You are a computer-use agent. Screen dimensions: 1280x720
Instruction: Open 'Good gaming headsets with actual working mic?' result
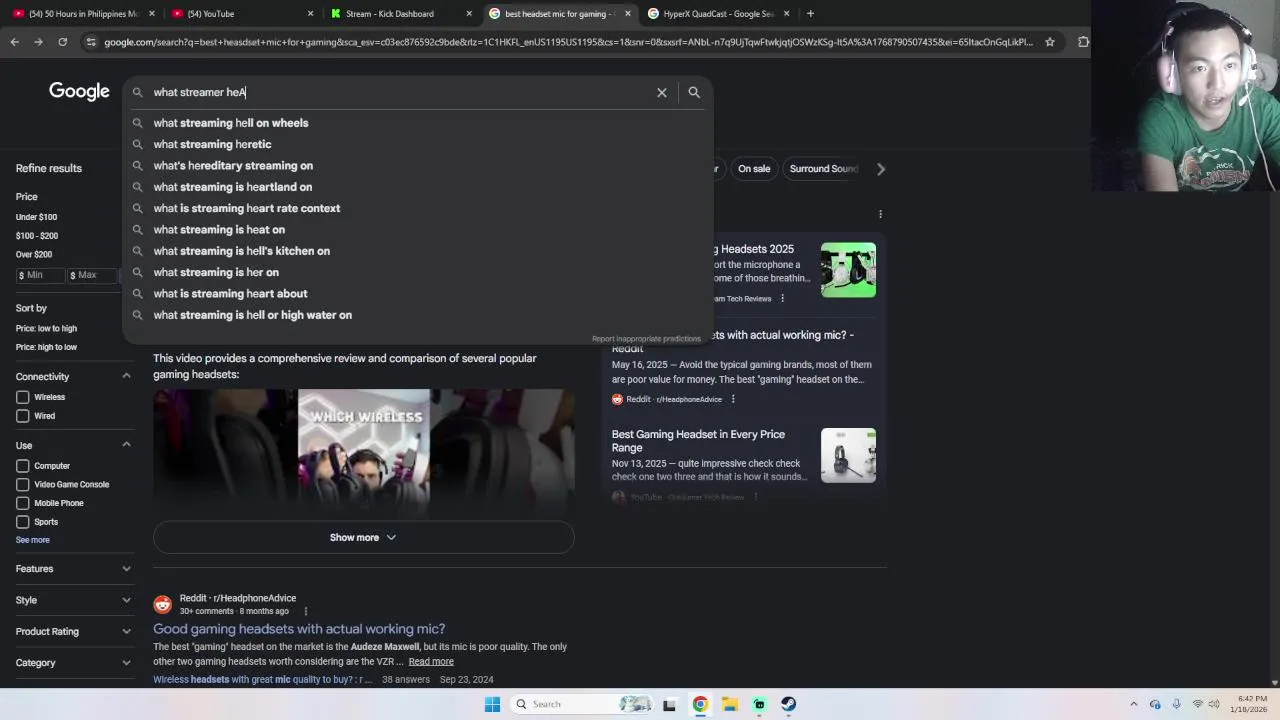click(299, 629)
